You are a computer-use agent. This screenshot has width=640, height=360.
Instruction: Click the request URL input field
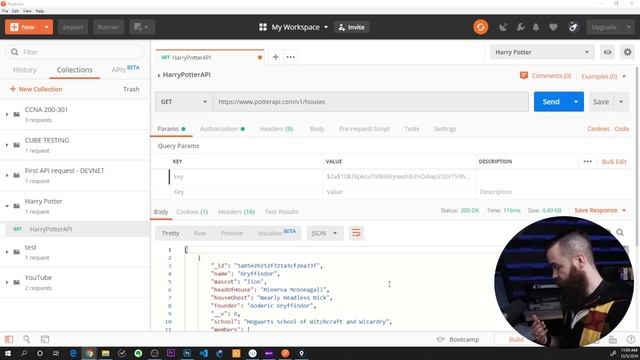click(x=371, y=102)
